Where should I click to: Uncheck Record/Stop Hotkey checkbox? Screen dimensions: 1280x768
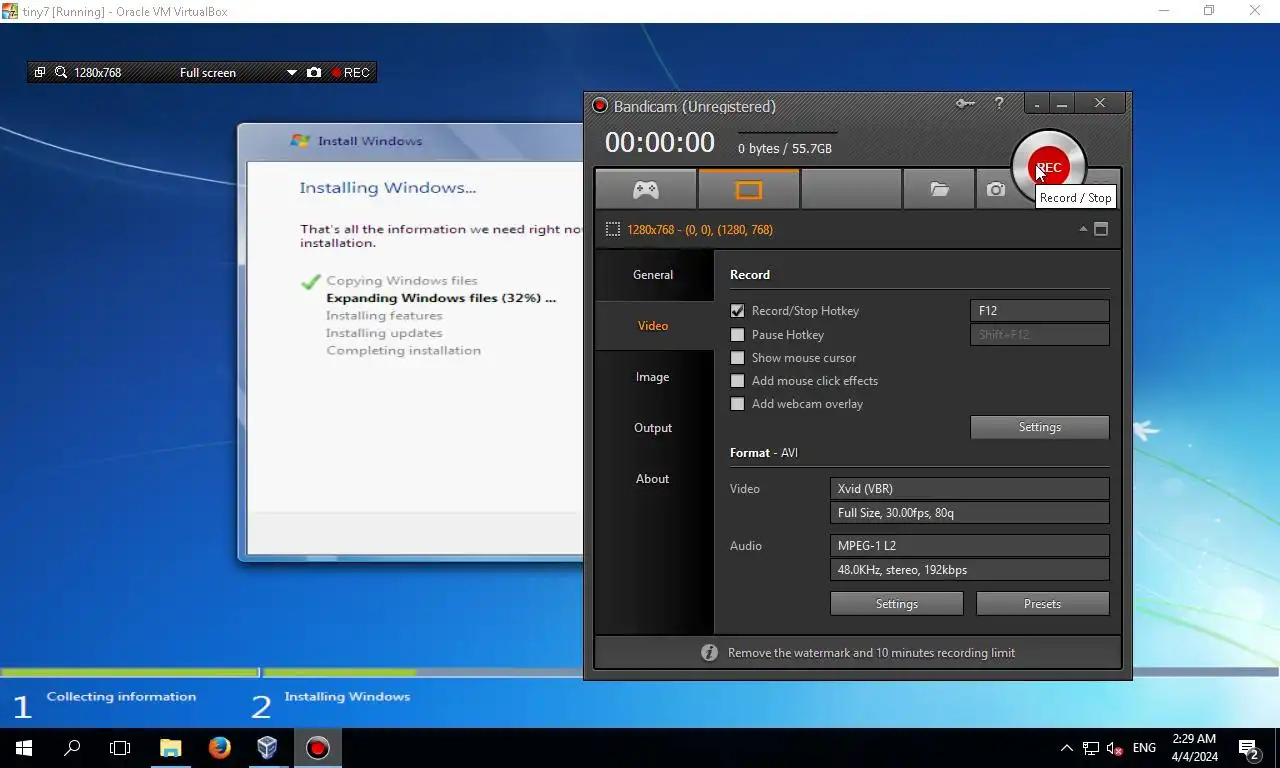pos(737,311)
